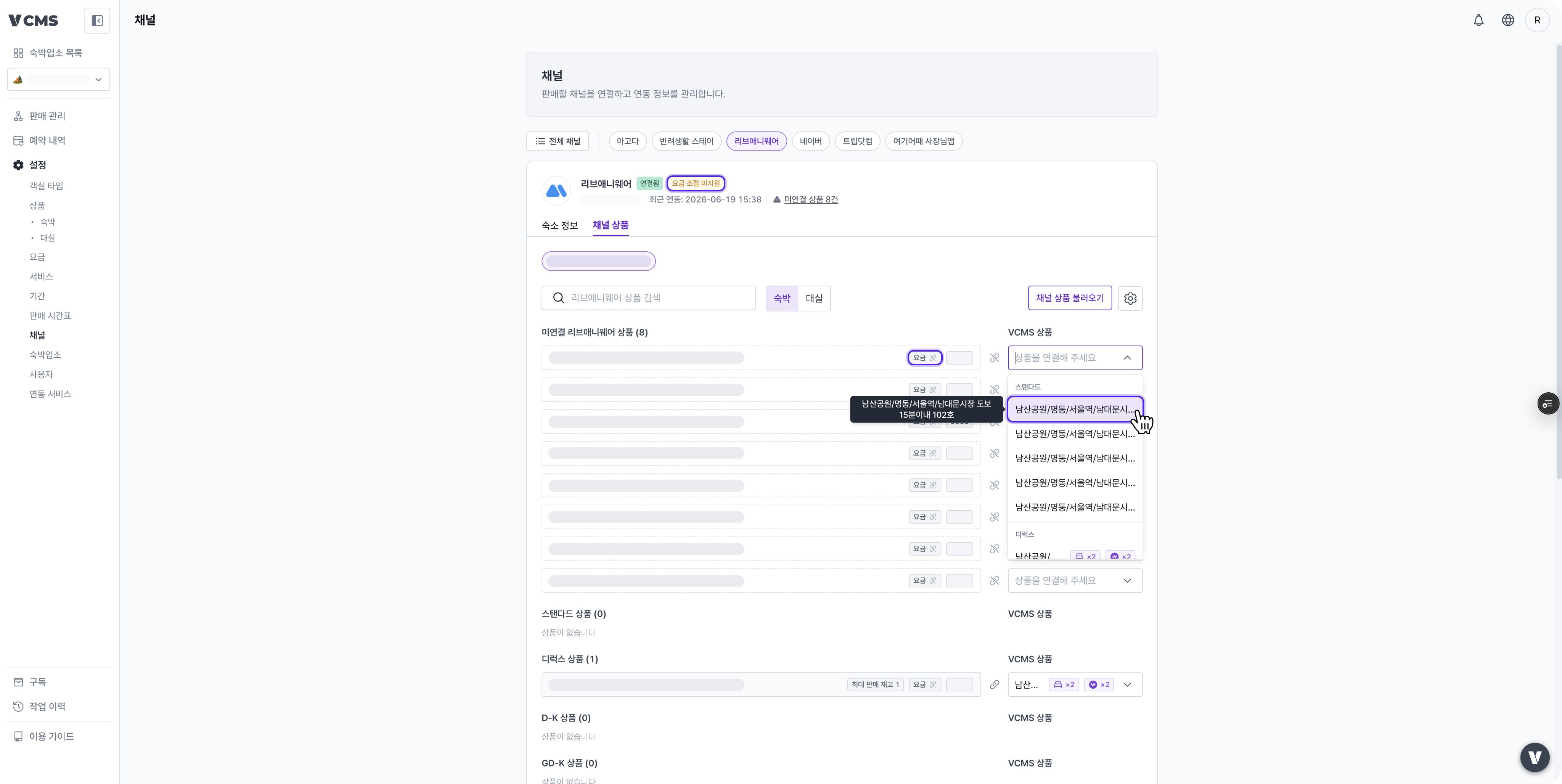Open 판매 시간표 settings

(x=50, y=316)
